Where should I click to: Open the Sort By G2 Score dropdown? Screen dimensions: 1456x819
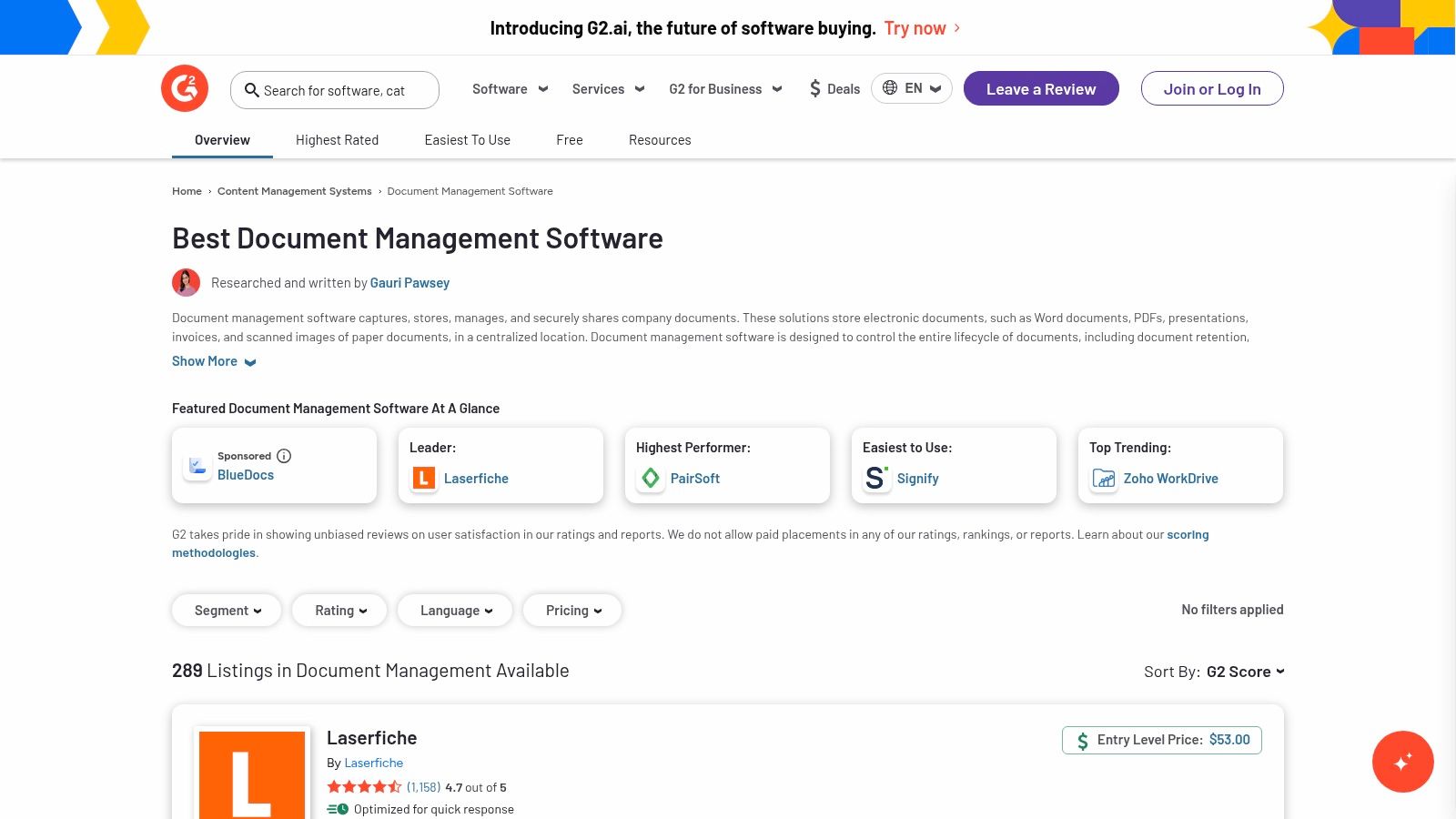[1245, 672]
